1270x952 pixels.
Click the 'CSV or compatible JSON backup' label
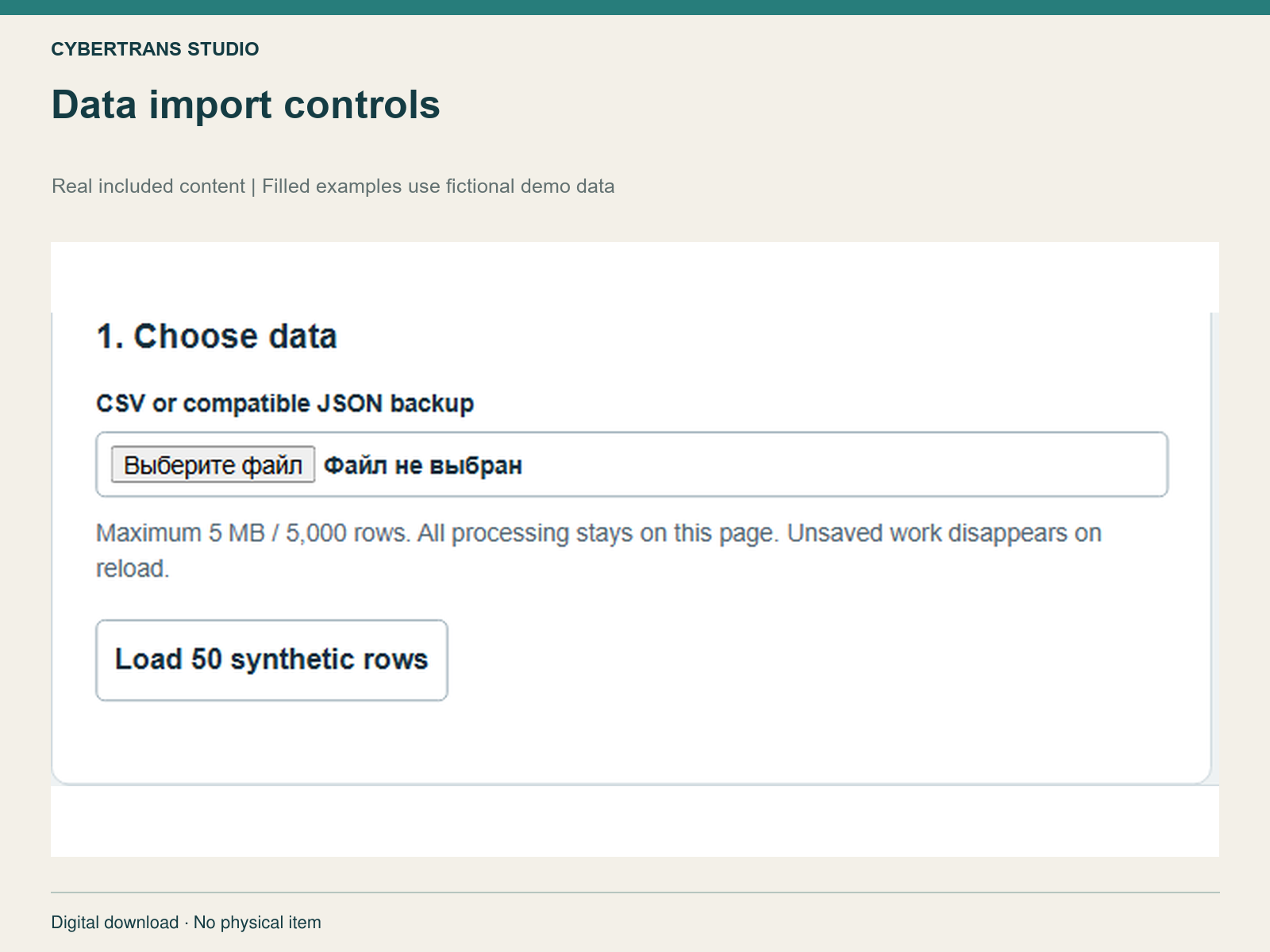[285, 403]
